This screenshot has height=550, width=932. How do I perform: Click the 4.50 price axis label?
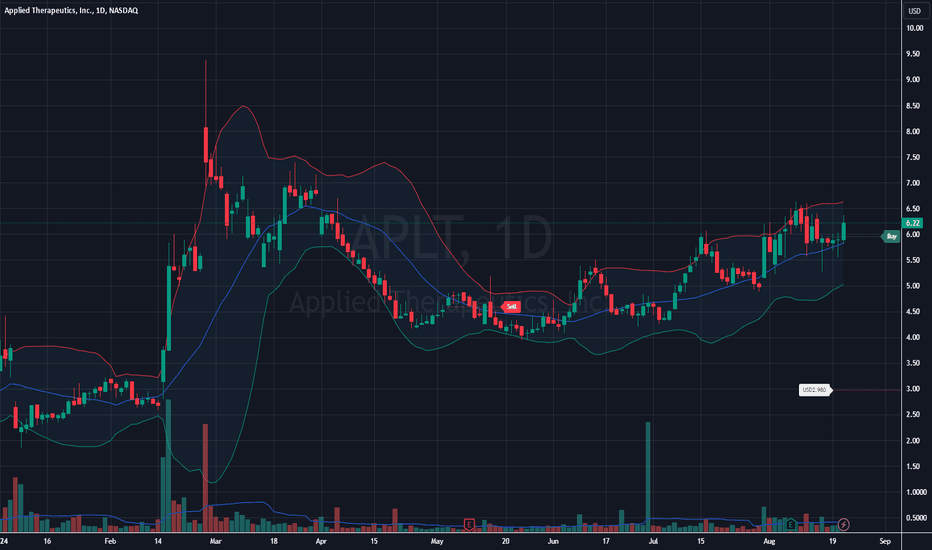tap(912, 312)
